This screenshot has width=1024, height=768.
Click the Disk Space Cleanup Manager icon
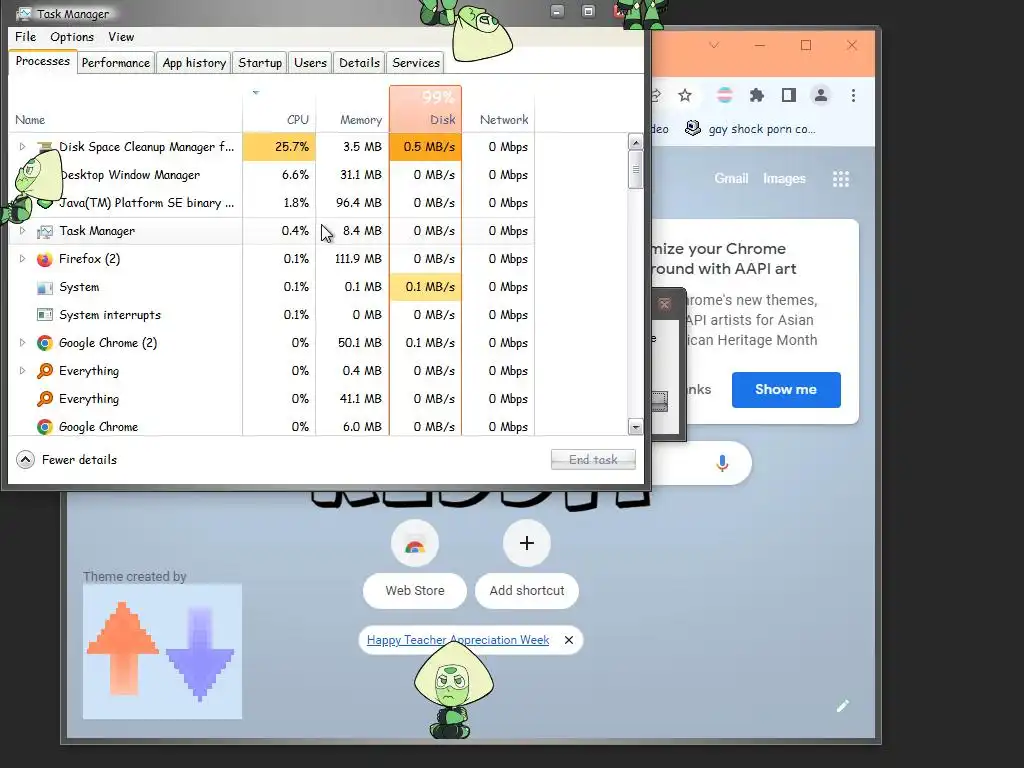(x=44, y=146)
